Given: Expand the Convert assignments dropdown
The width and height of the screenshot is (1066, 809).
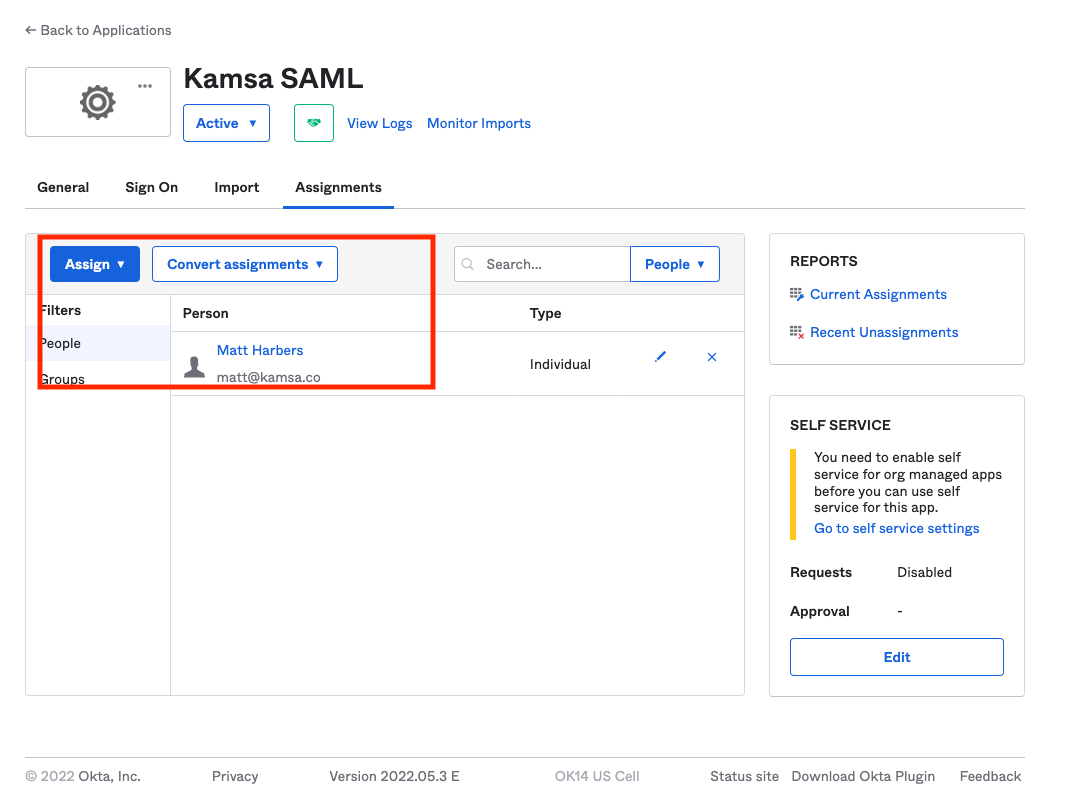Looking at the screenshot, I should click(x=245, y=264).
